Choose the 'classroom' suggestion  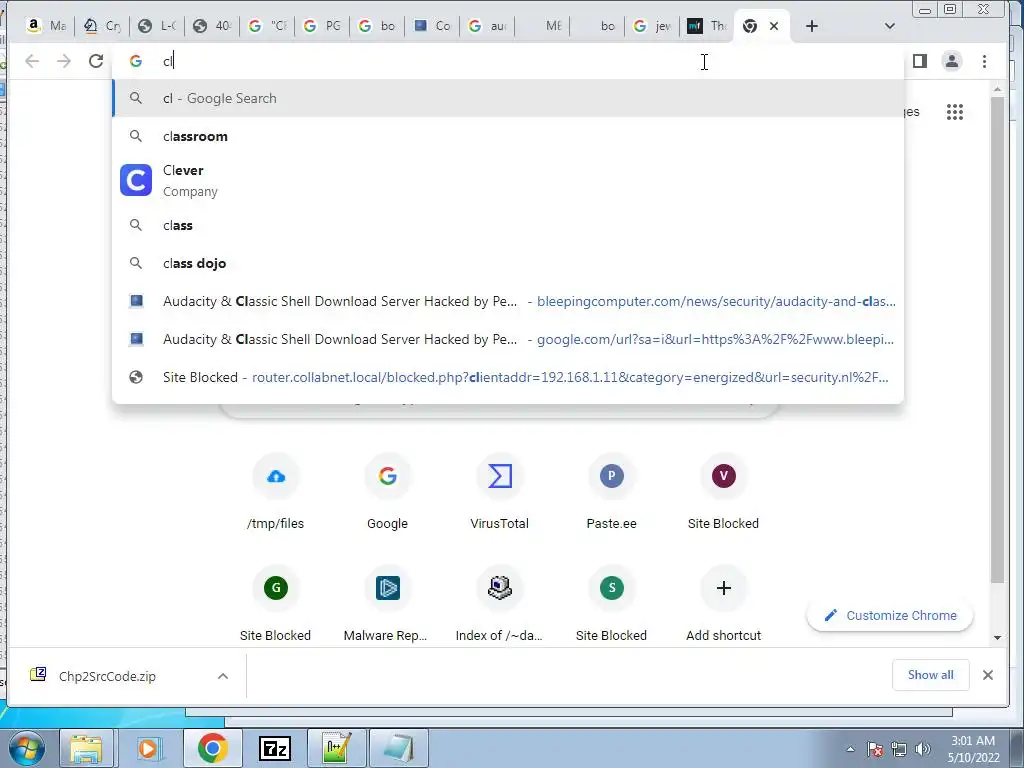pyautogui.click(x=508, y=136)
